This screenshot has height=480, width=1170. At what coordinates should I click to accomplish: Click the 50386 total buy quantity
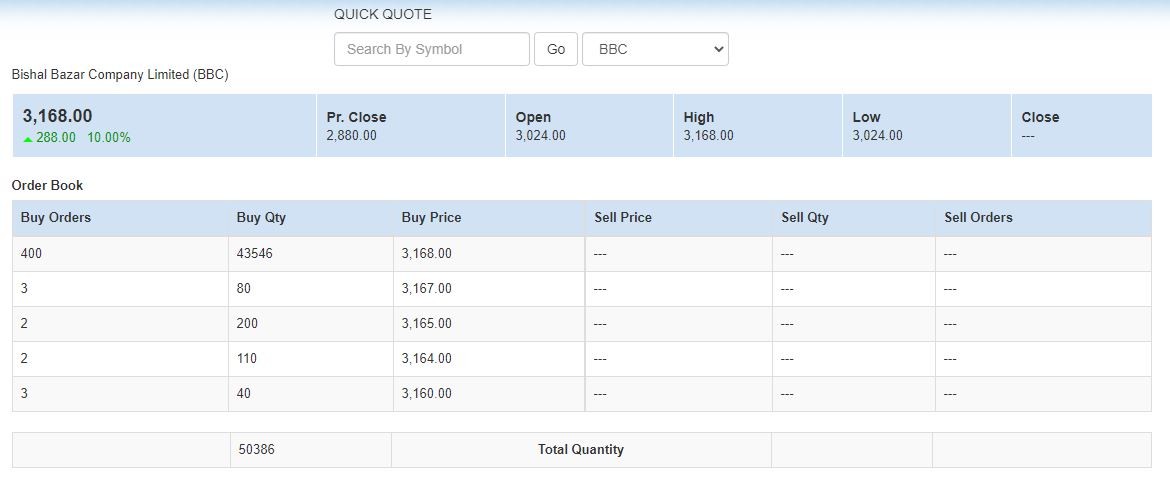(x=257, y=450)
